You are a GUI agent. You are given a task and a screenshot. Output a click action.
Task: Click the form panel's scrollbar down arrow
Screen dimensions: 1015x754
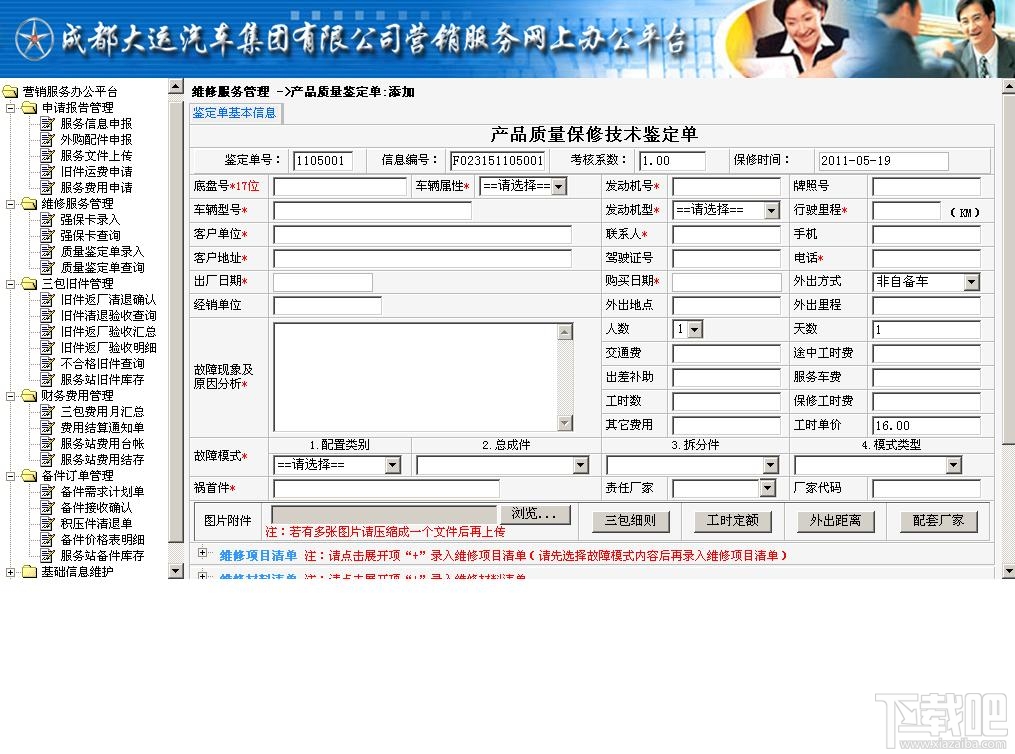point(1008,571)
